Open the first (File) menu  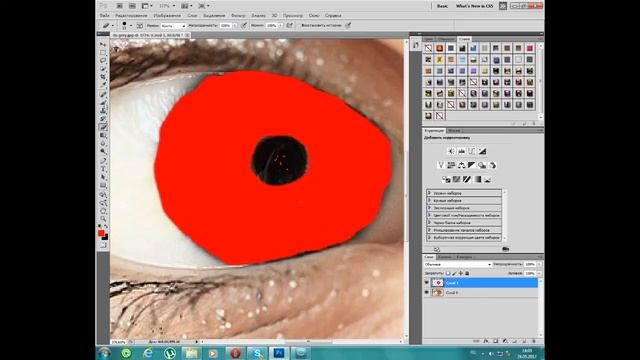(104, 16)
